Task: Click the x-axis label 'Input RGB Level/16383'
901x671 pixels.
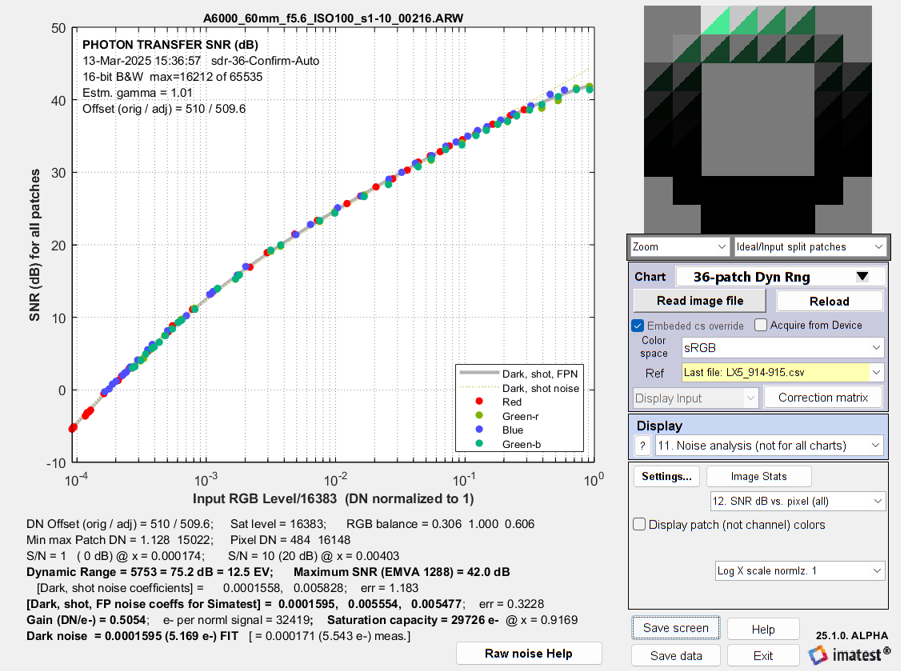Action: pyautogui.click(x=264, y=499)
